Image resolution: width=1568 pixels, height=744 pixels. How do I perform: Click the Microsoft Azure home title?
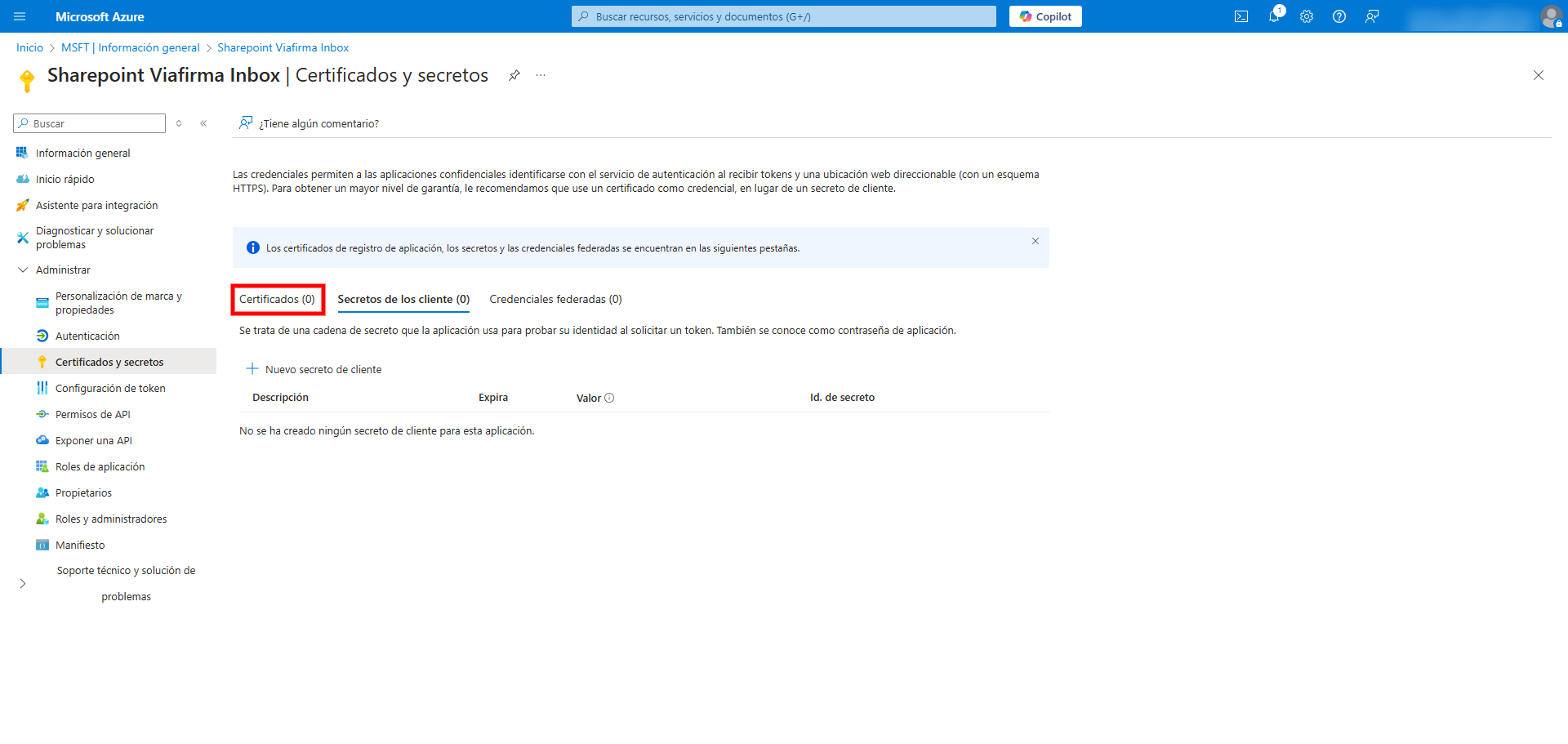[x=100, y=16]
